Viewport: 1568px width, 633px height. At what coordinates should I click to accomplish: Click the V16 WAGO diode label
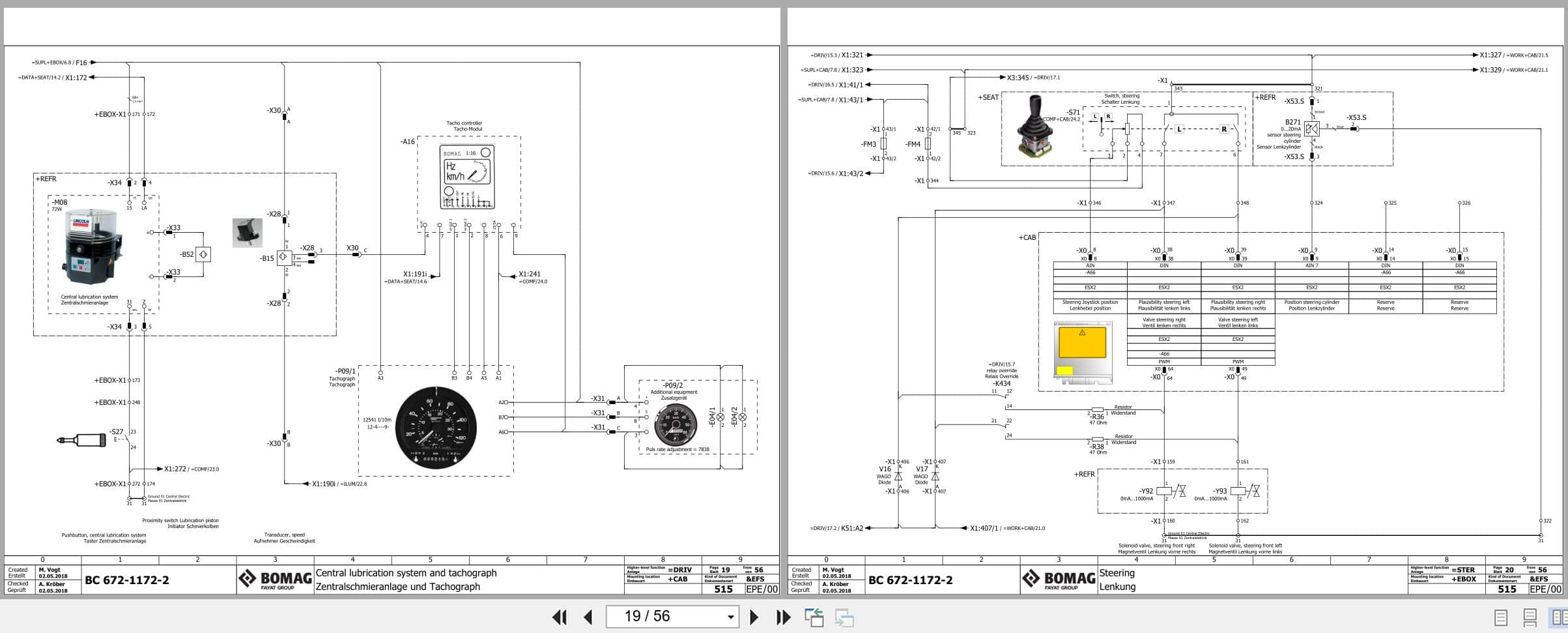885,469
